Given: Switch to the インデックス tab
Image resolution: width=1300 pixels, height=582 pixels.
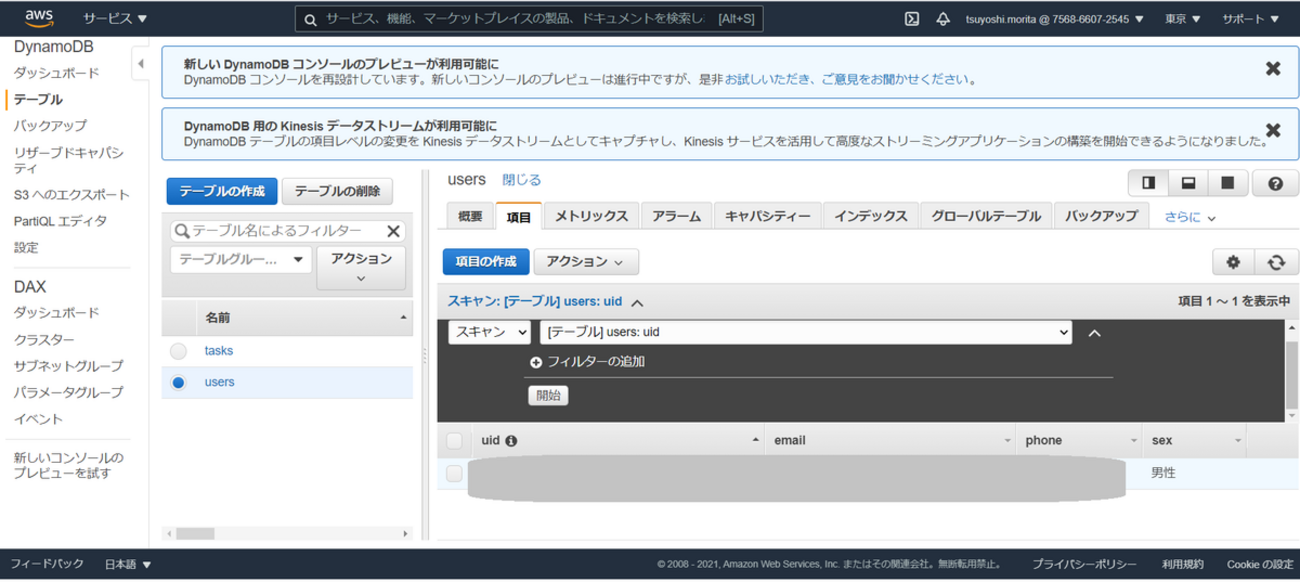Looking at the screenshot, I should [871, 216].
